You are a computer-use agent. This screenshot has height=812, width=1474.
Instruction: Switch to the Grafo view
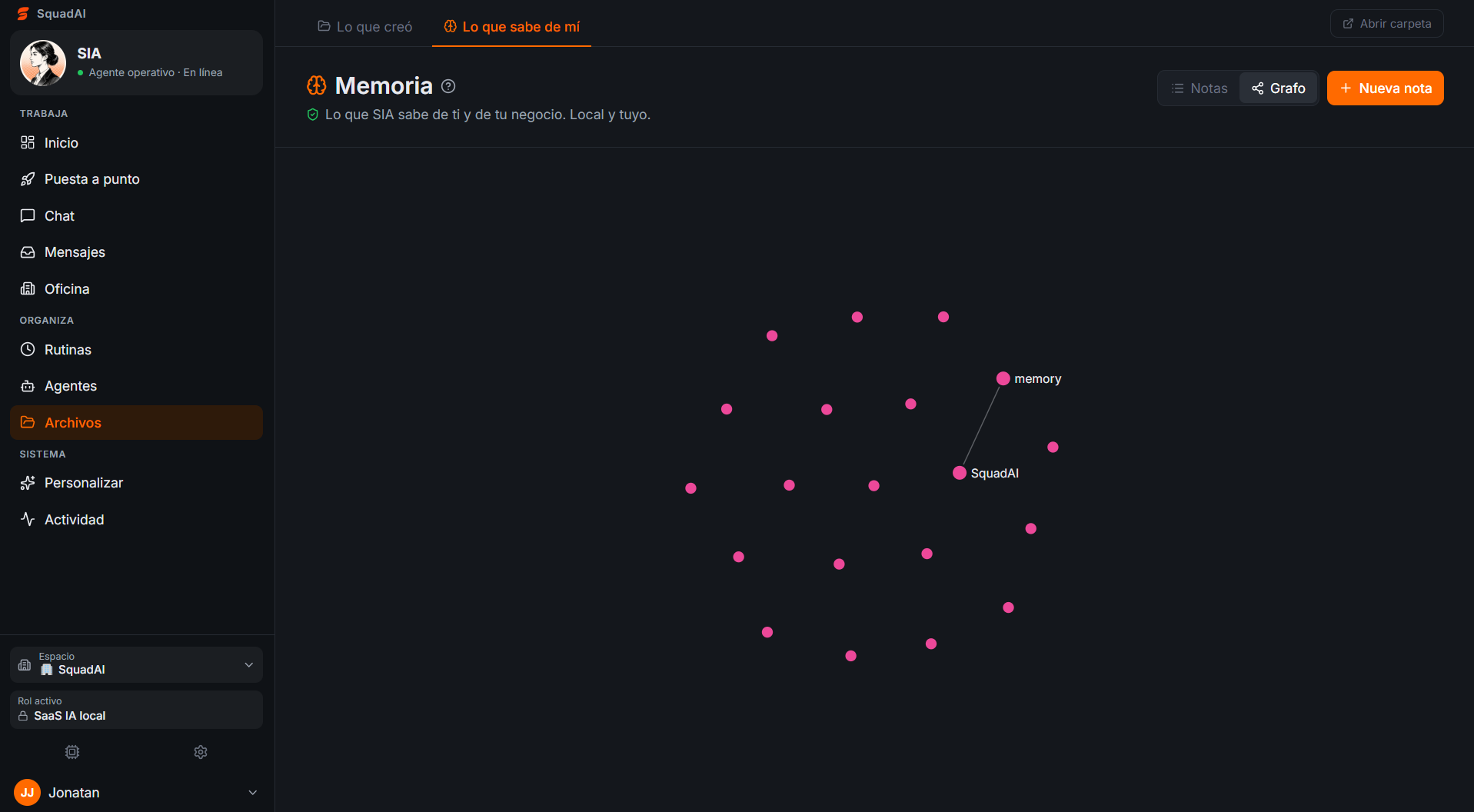[x=1279, y=88]
